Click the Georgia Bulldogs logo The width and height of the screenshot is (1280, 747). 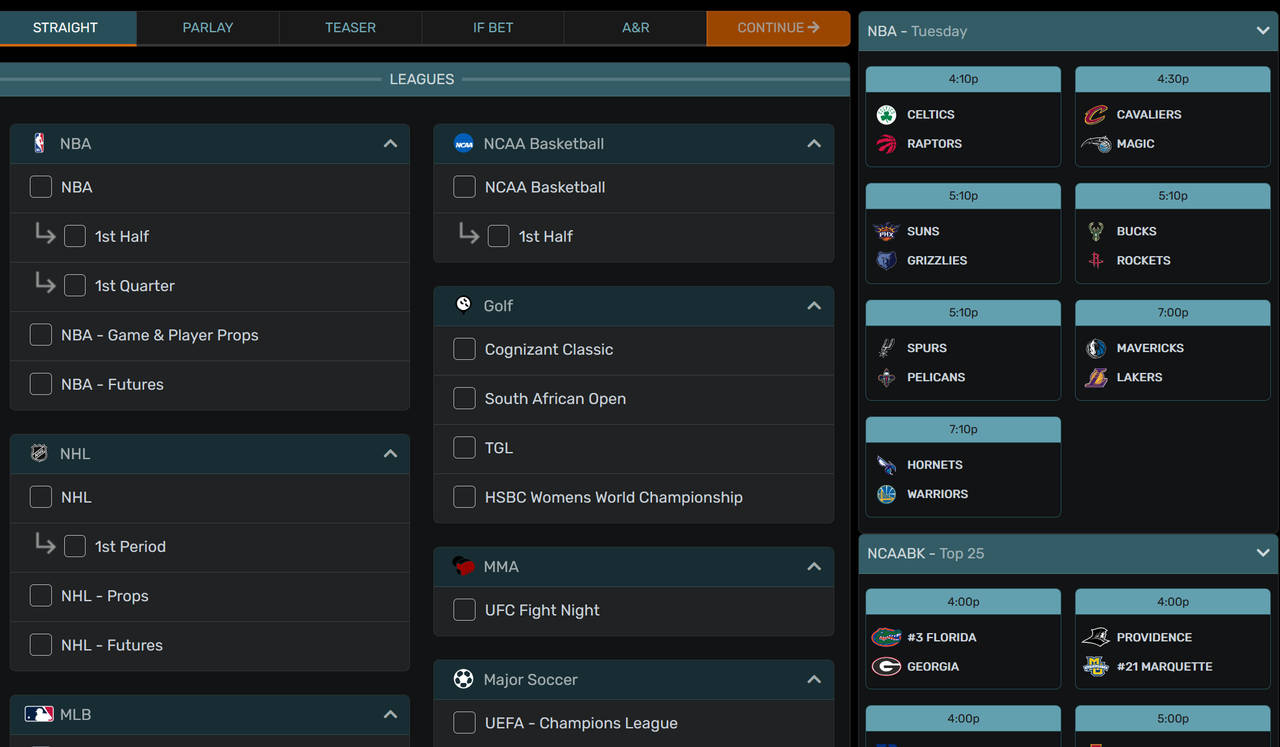[x=886, y=666]
